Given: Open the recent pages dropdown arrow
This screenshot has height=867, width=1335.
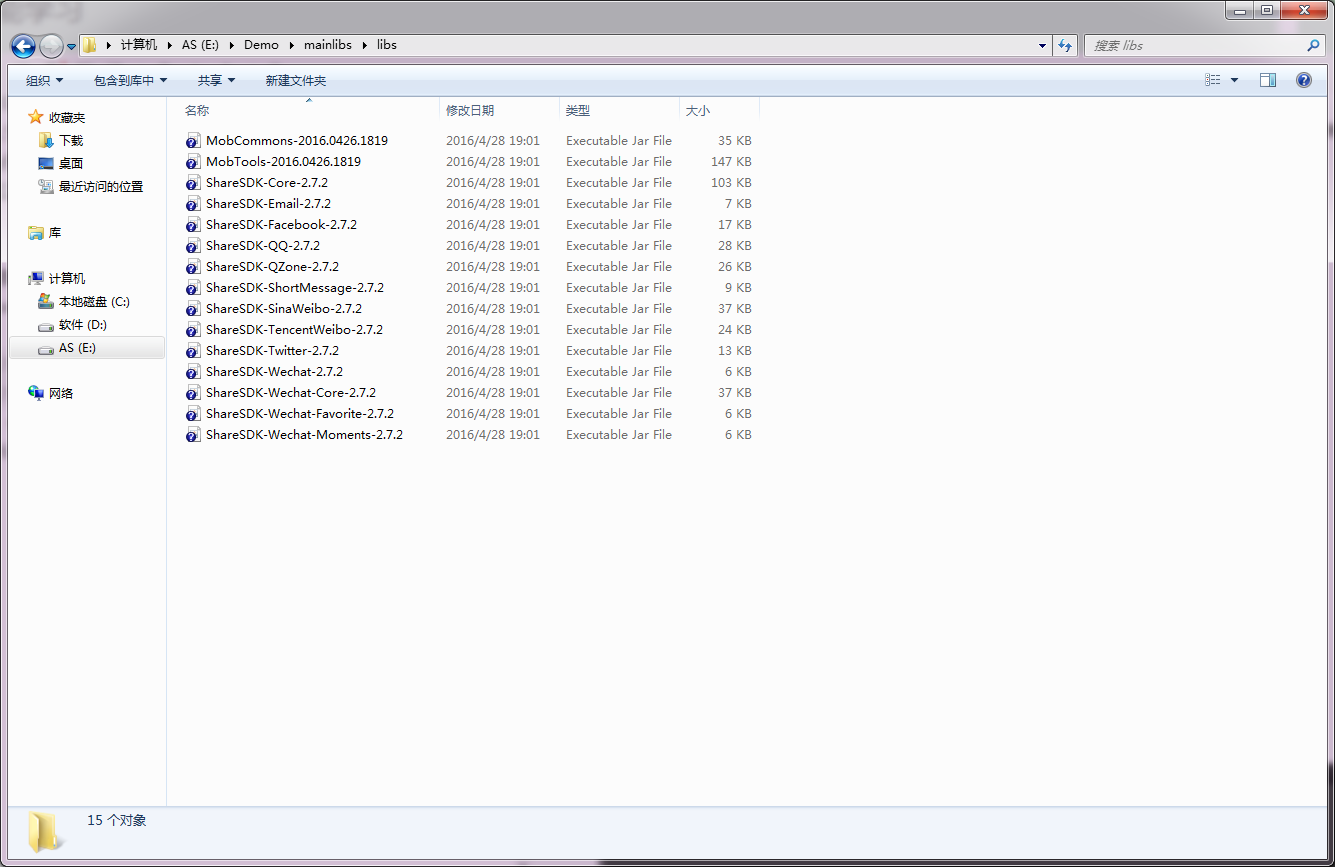Looking at the screenshot, I should (x=72, y=47).
